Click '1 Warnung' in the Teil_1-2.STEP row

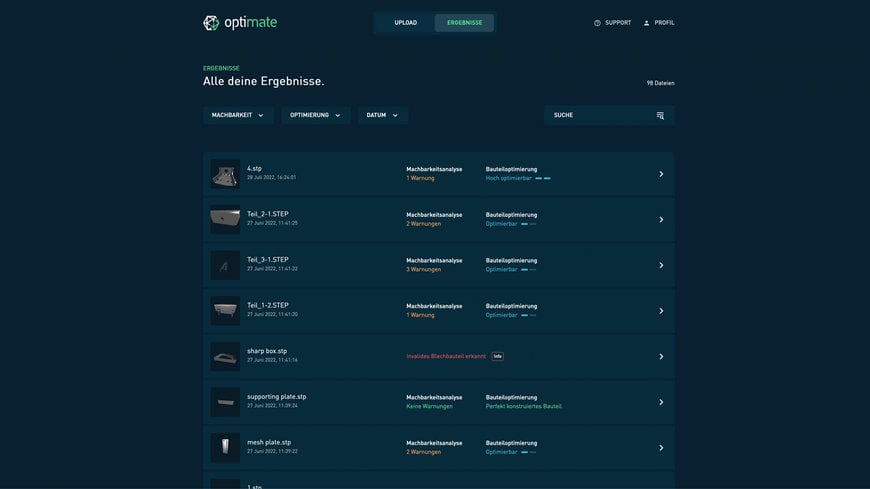420,315
